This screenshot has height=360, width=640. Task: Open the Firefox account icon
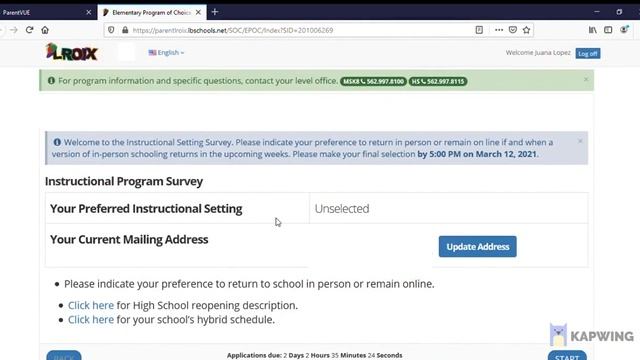[x=624, y=29]
